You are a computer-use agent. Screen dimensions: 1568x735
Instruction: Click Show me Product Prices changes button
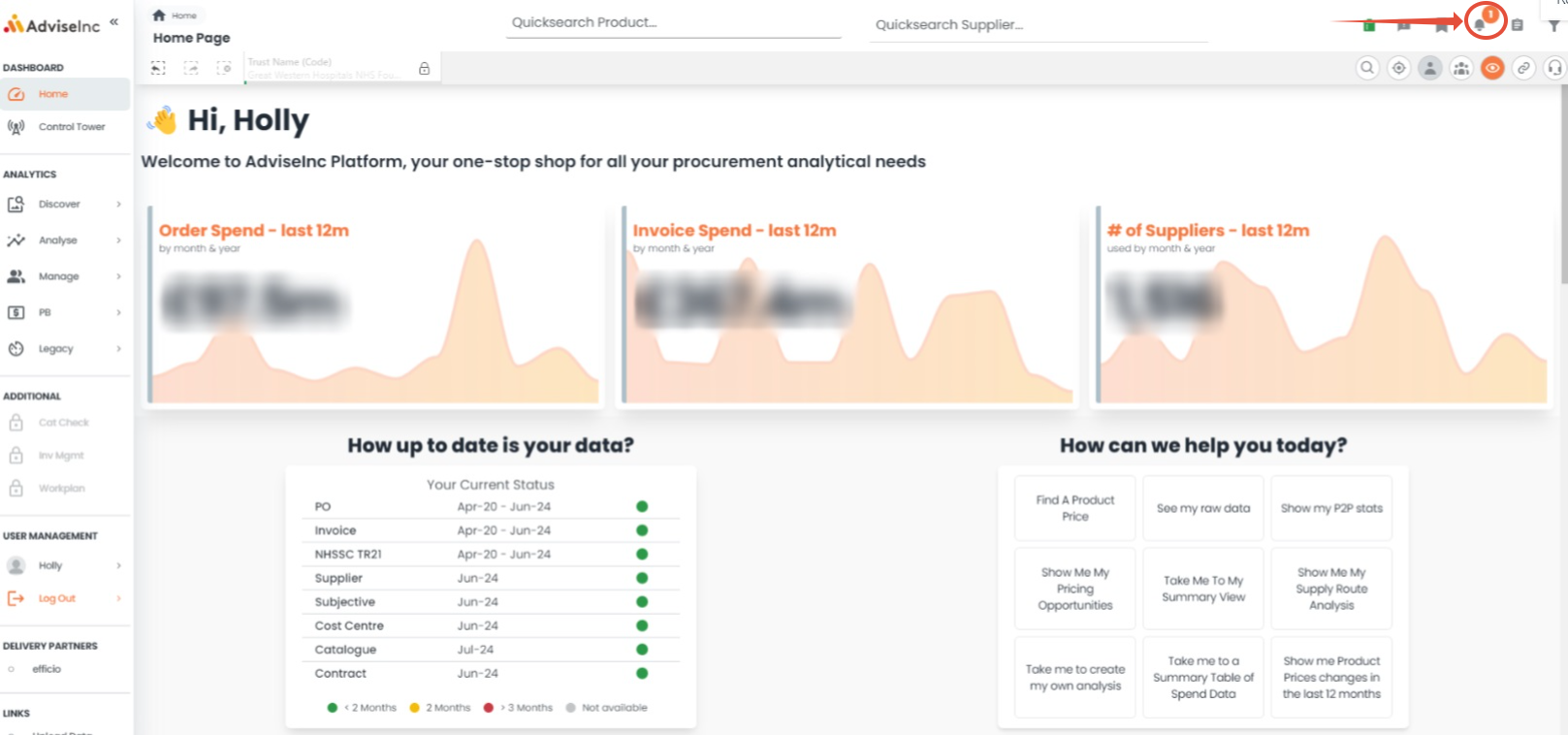click(1331, 677)
